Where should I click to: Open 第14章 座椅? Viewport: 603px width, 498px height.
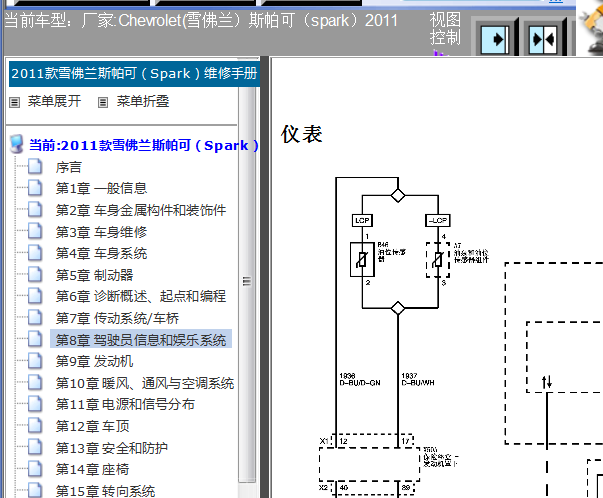[x=92, y=470]
